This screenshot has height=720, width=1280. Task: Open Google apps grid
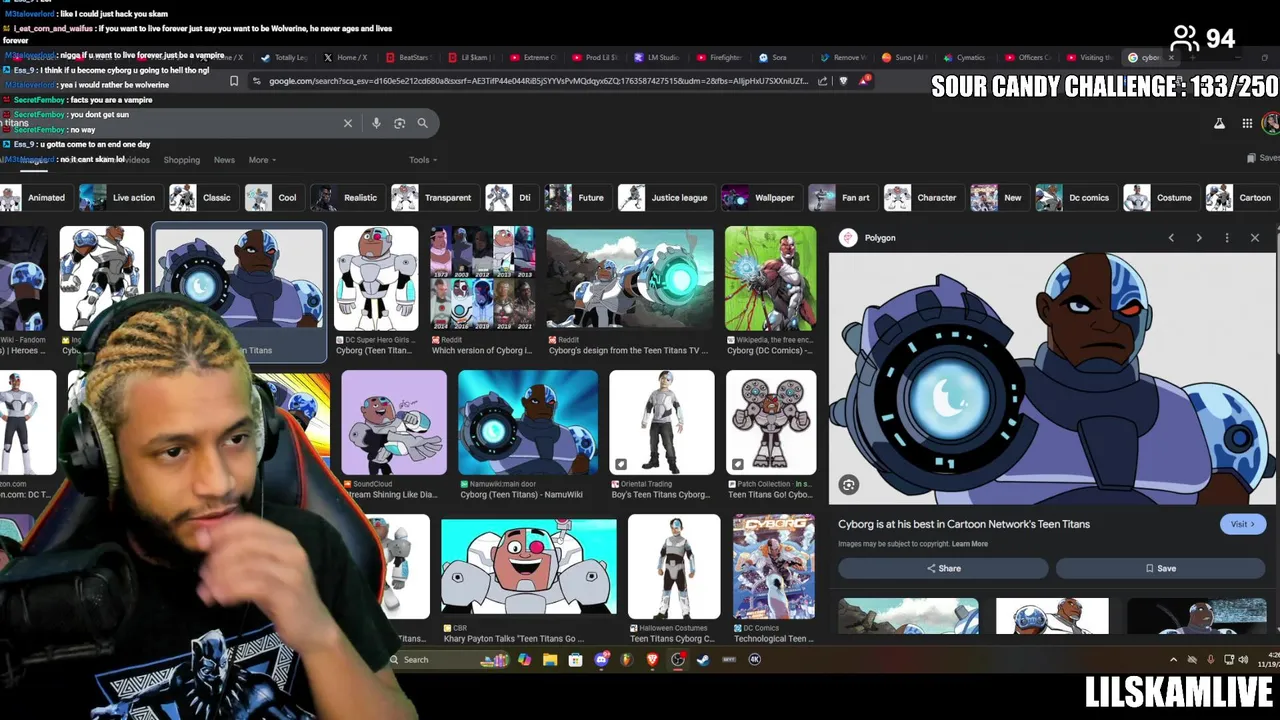point(1247,123)
